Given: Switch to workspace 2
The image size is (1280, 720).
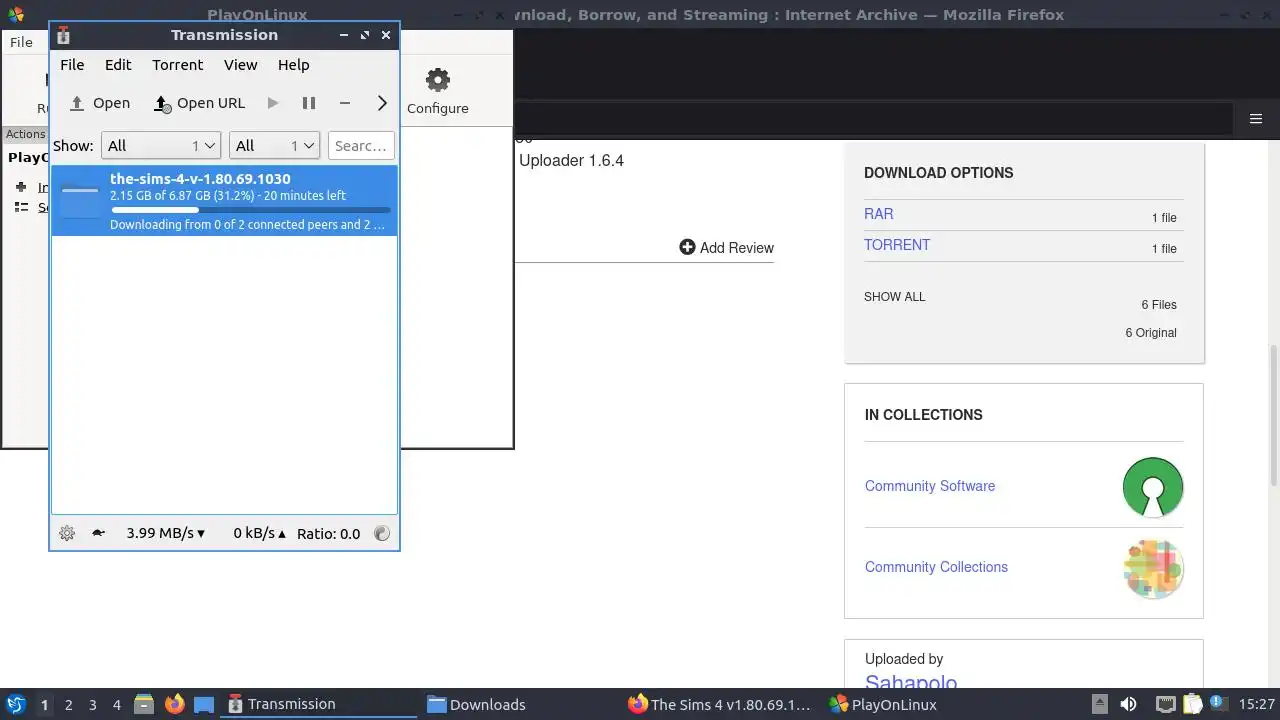Looking at the screenshot, I should [x=68, y=705].
